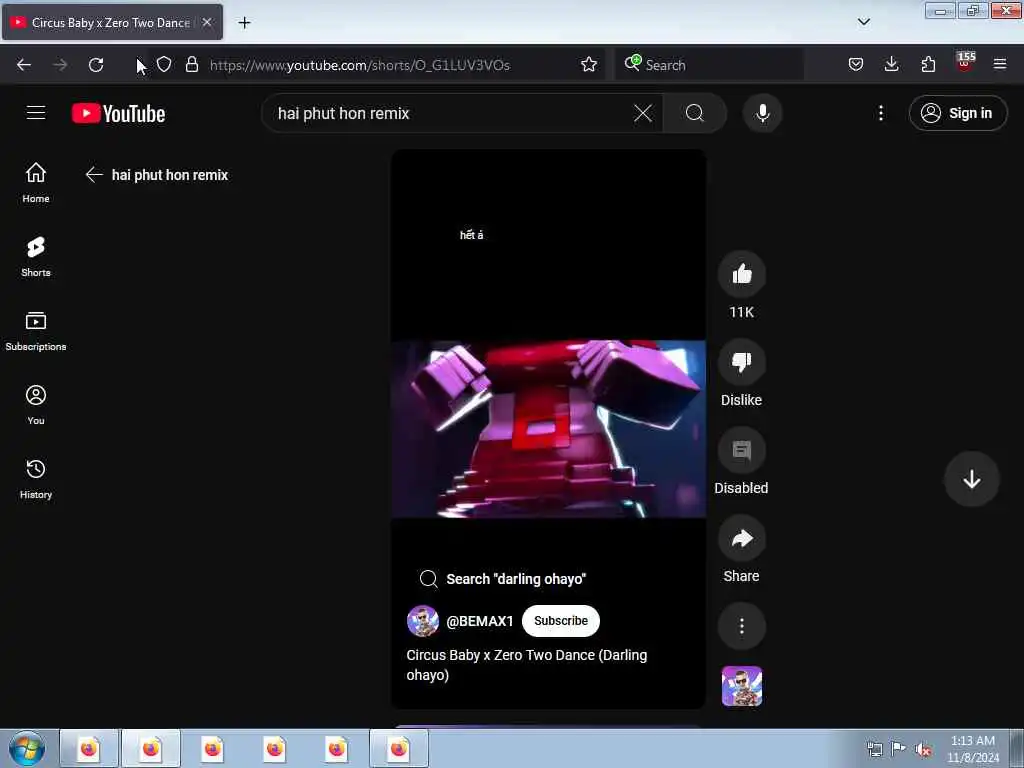View site security padlock info
1024x768 pixels.
point(191,65)
